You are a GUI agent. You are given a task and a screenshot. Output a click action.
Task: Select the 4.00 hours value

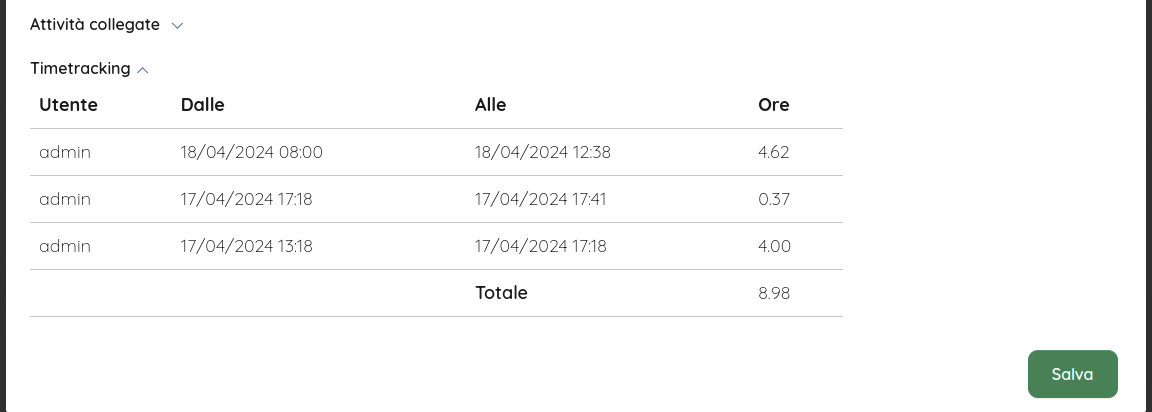(774, 245)
